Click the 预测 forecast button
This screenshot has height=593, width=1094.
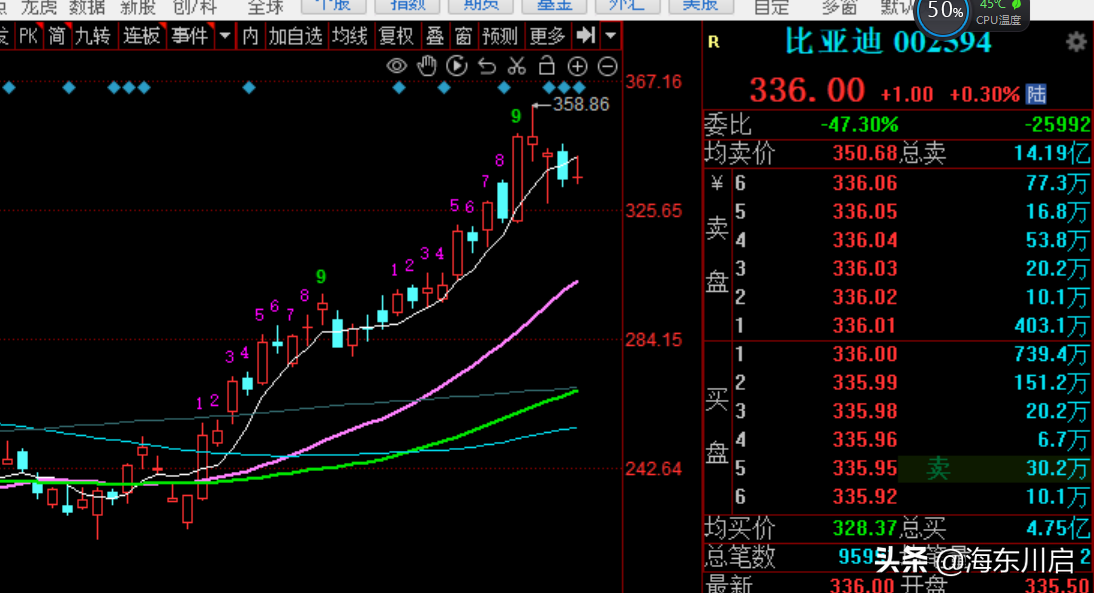click(x=500, y=35)
